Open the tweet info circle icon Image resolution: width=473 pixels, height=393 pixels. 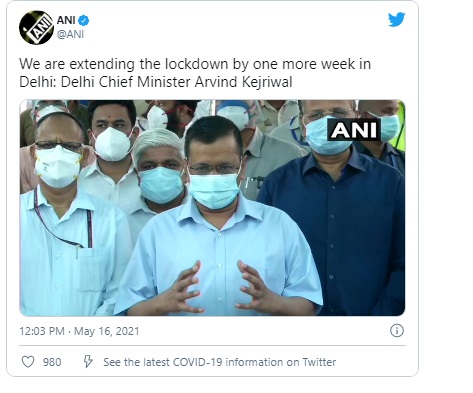click(397, 331)
